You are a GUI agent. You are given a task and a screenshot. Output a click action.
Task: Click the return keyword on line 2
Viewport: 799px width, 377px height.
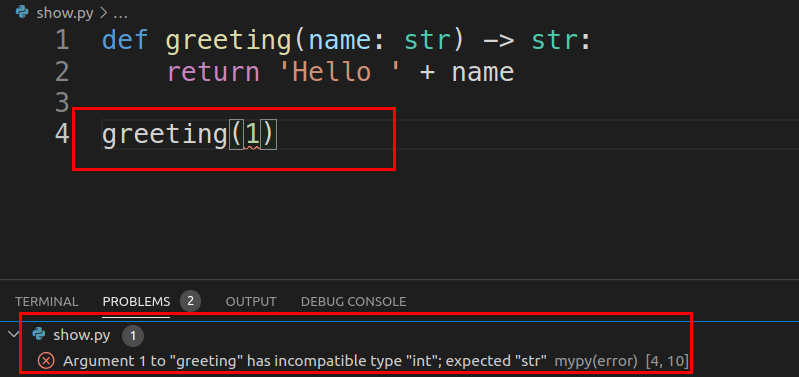point(214,72)
